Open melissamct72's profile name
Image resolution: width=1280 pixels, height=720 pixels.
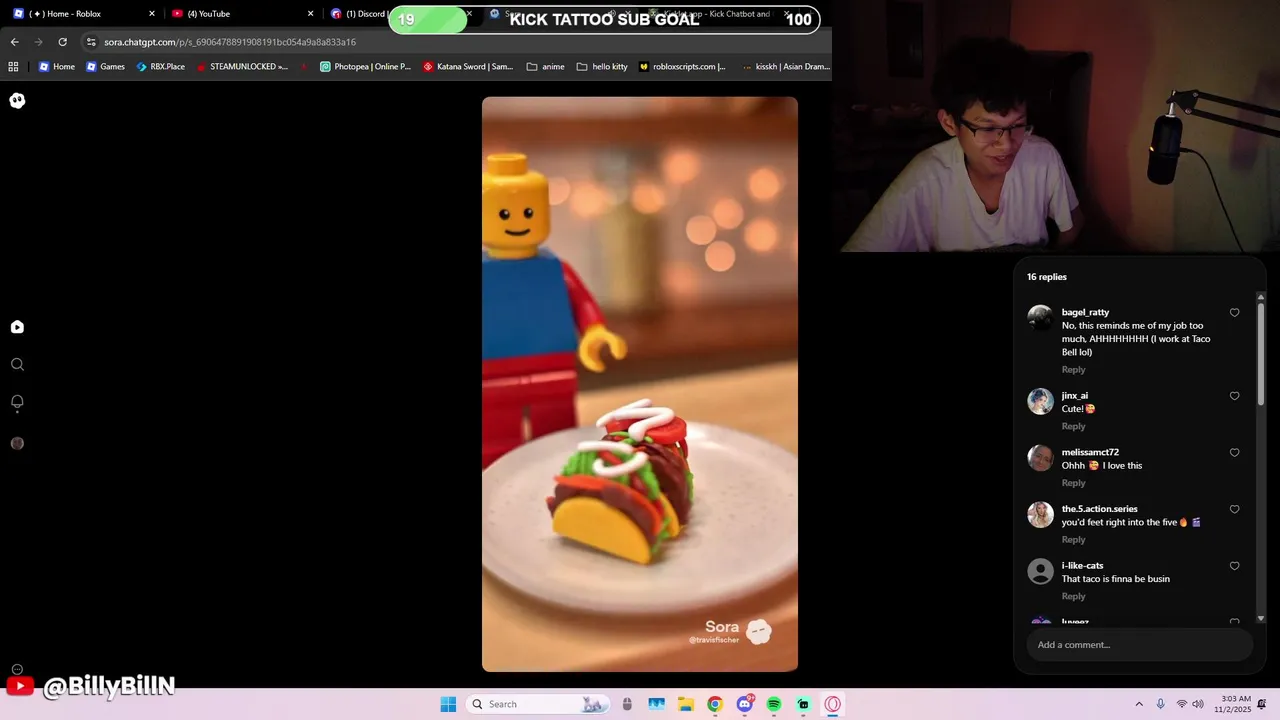[1090, 452]
